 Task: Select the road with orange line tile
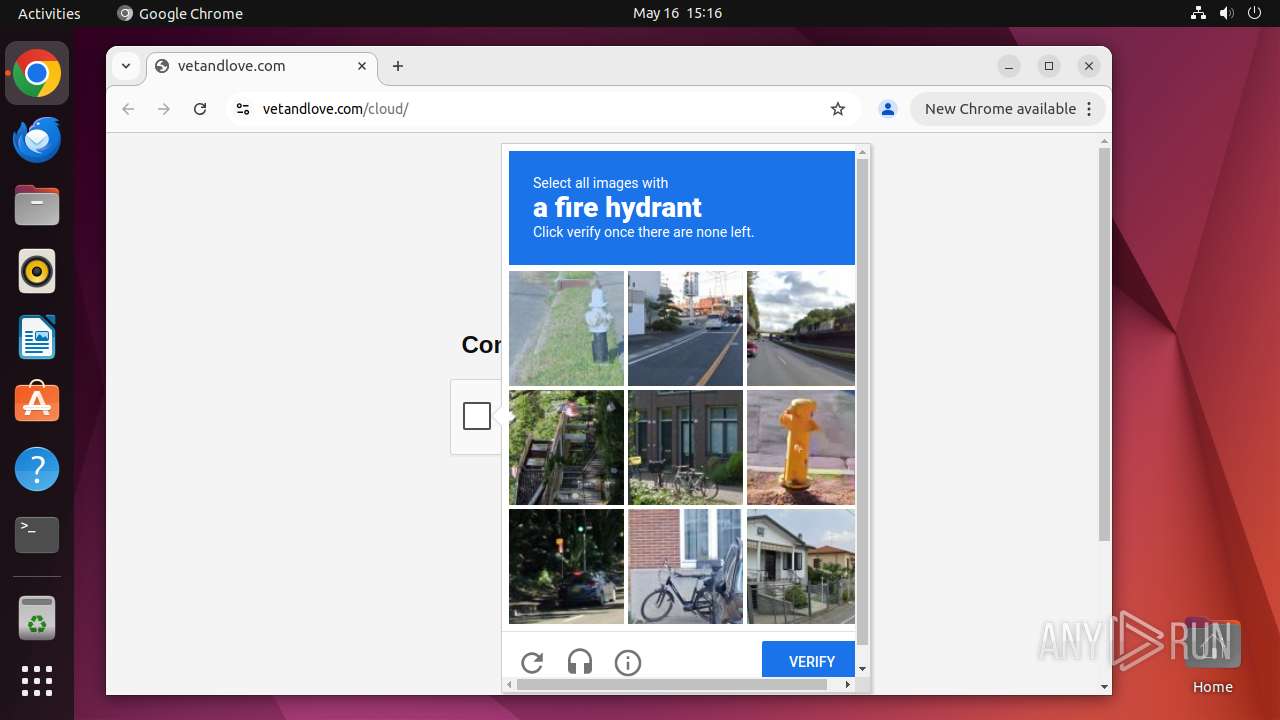click(685, 328)
